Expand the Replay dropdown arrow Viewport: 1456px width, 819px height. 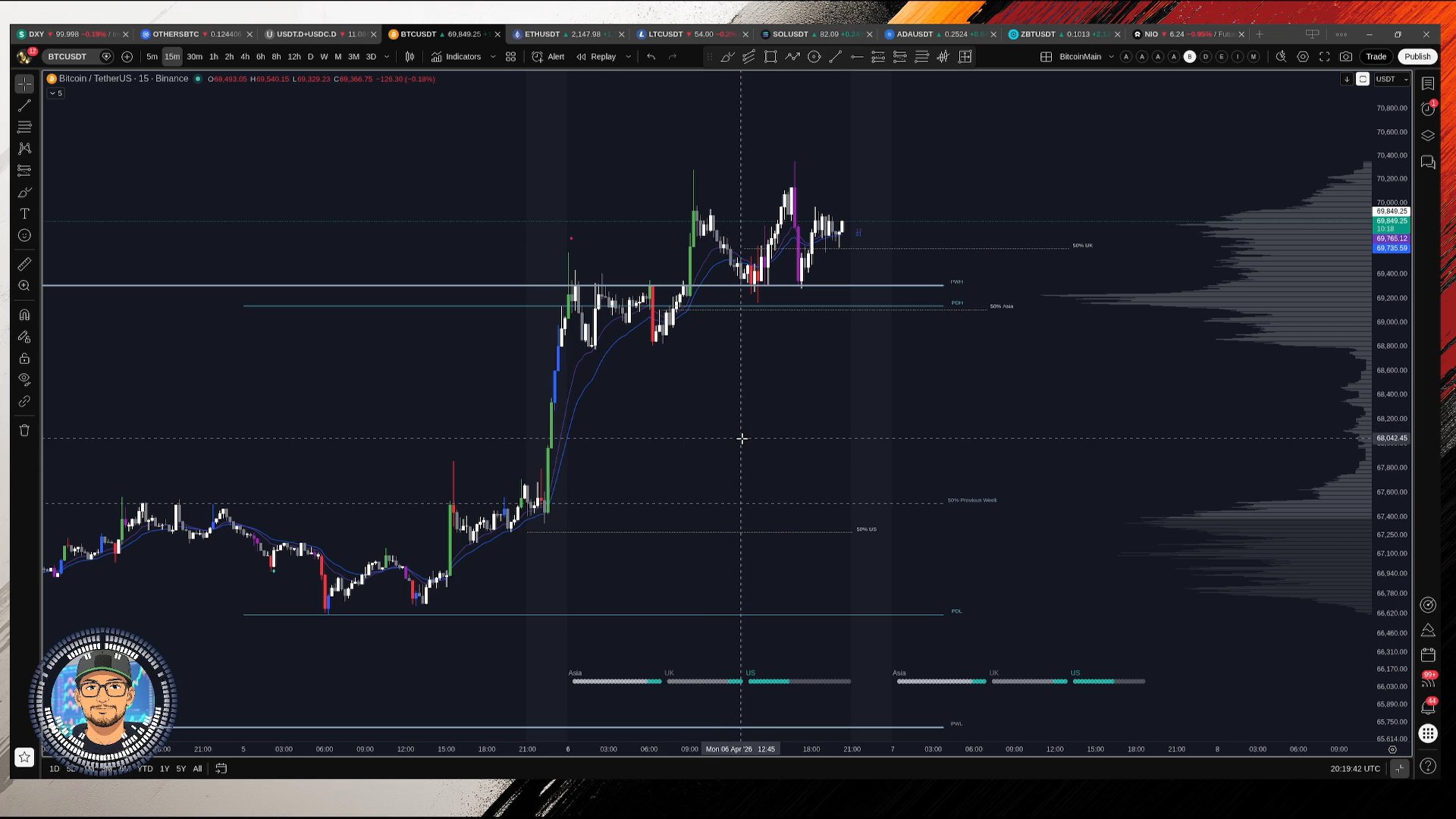point(628,57)
